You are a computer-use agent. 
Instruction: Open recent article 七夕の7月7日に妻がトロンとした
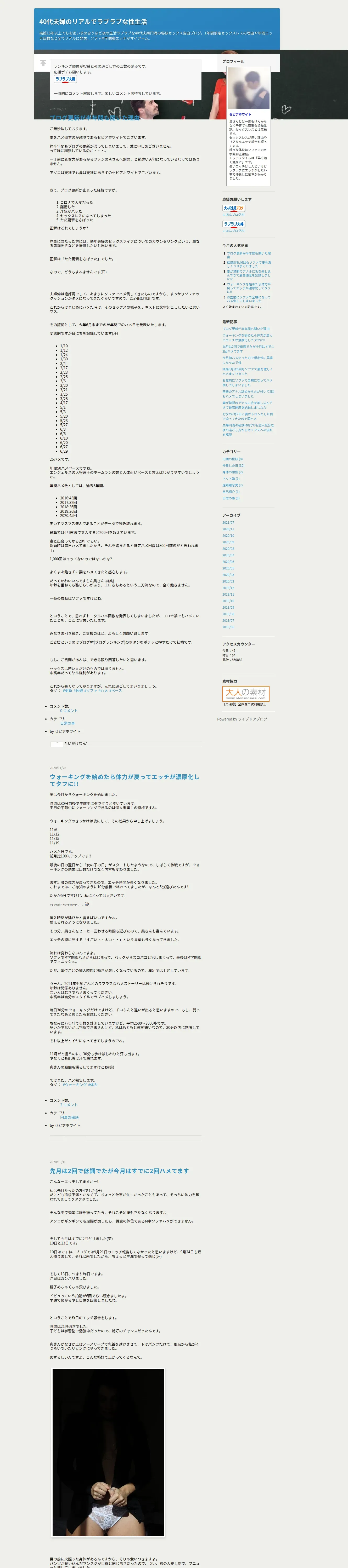point(248,416)
